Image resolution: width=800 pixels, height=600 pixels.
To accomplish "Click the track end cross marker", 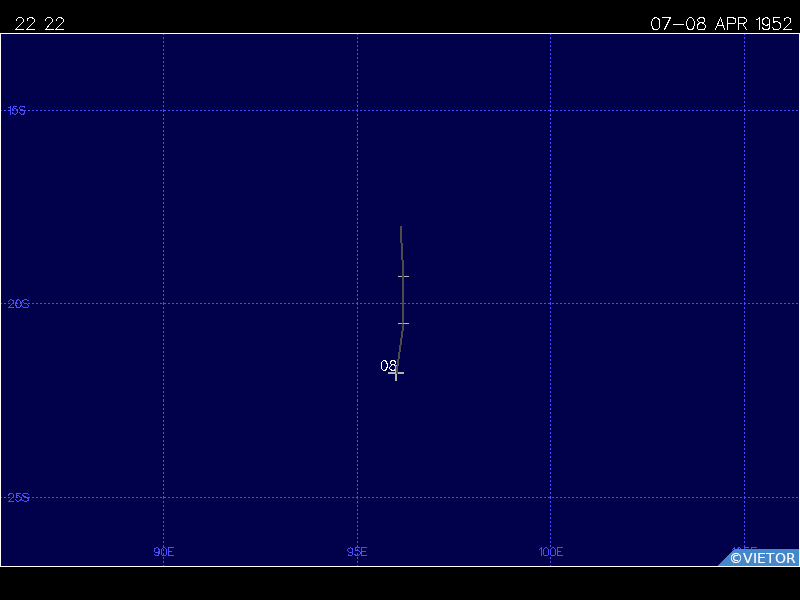I will pyautogui.click(x=396, y=373).
